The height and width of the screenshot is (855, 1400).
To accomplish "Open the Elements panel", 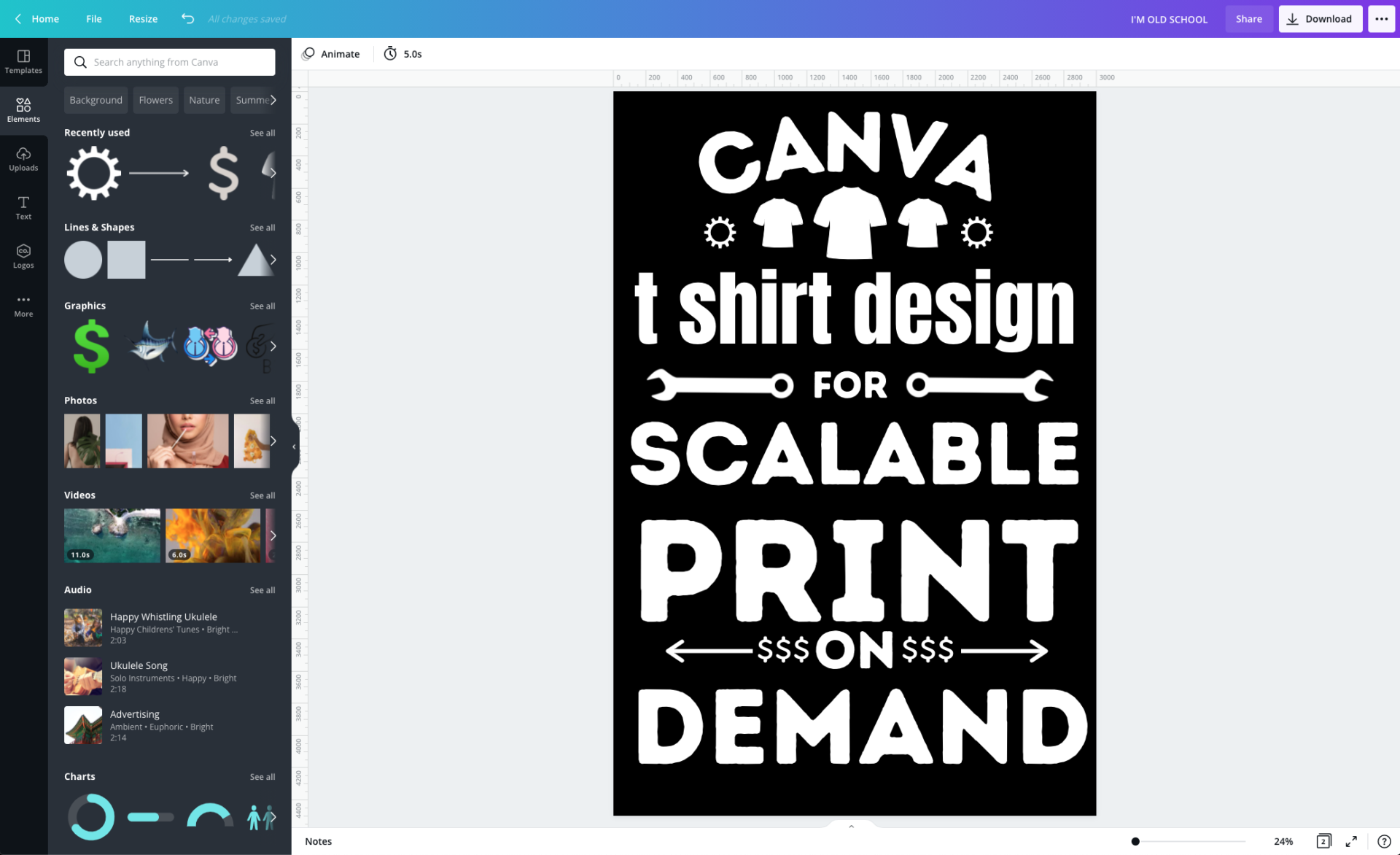I will [23, 110].
